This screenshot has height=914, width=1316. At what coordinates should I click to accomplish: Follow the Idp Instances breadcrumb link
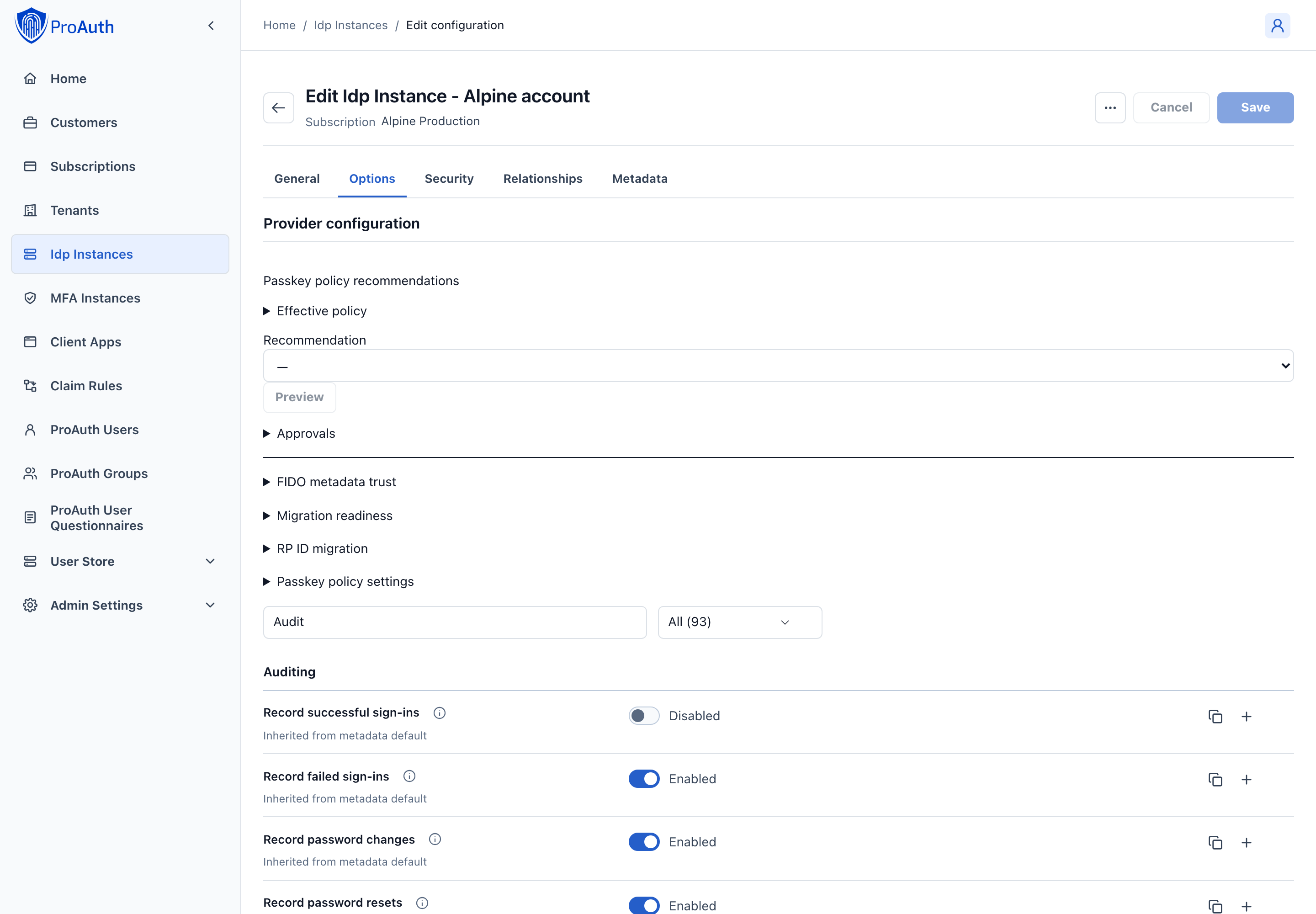[350, 25]
